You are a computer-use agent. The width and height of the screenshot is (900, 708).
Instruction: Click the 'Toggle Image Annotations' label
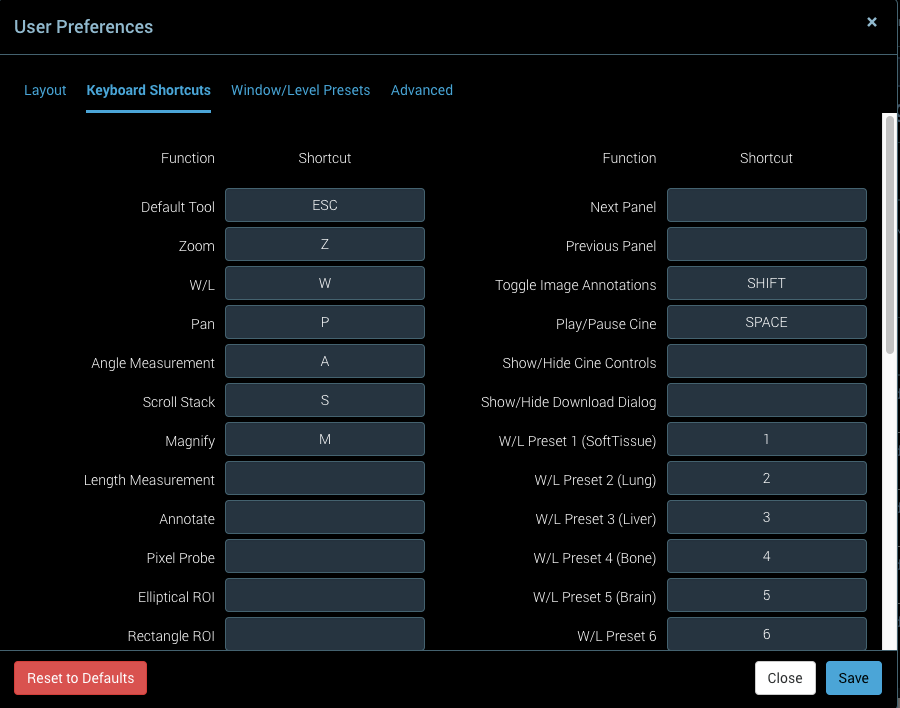[576, 285]
